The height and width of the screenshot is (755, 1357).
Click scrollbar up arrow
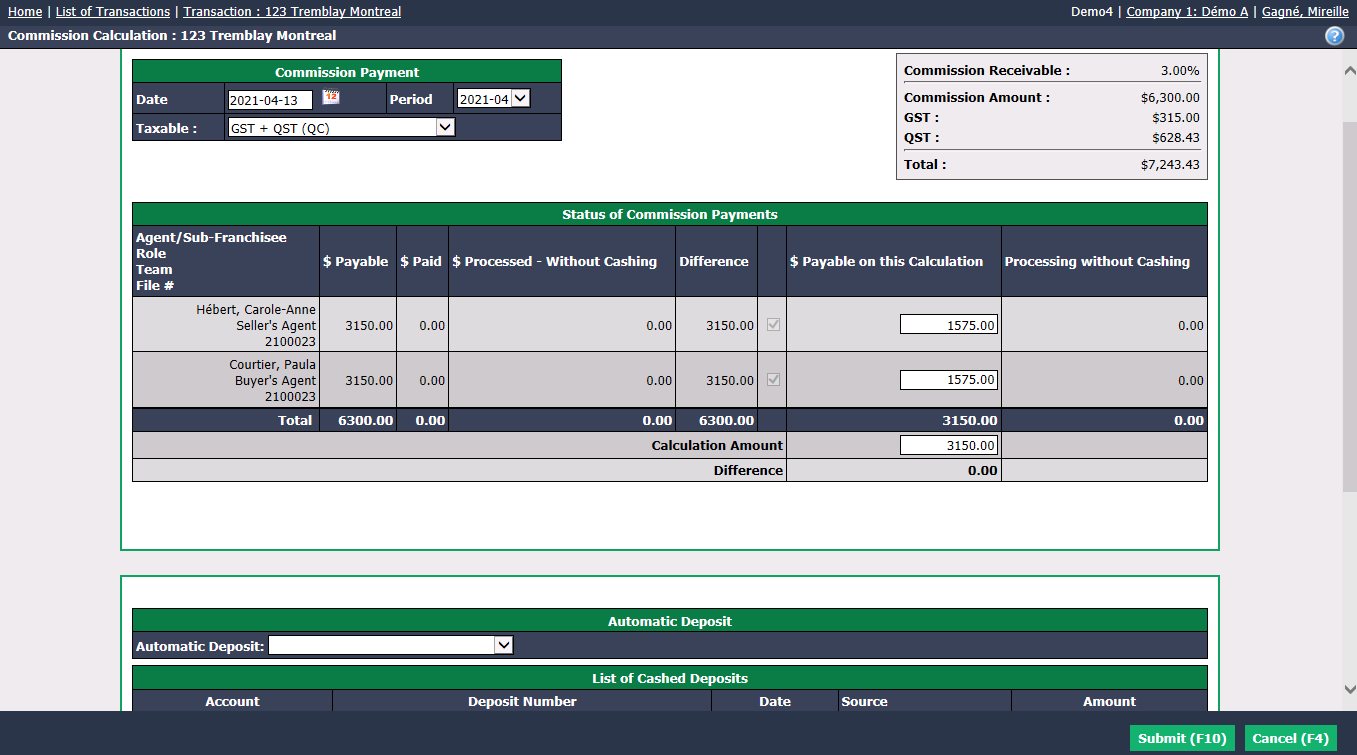pos(1349,70)
